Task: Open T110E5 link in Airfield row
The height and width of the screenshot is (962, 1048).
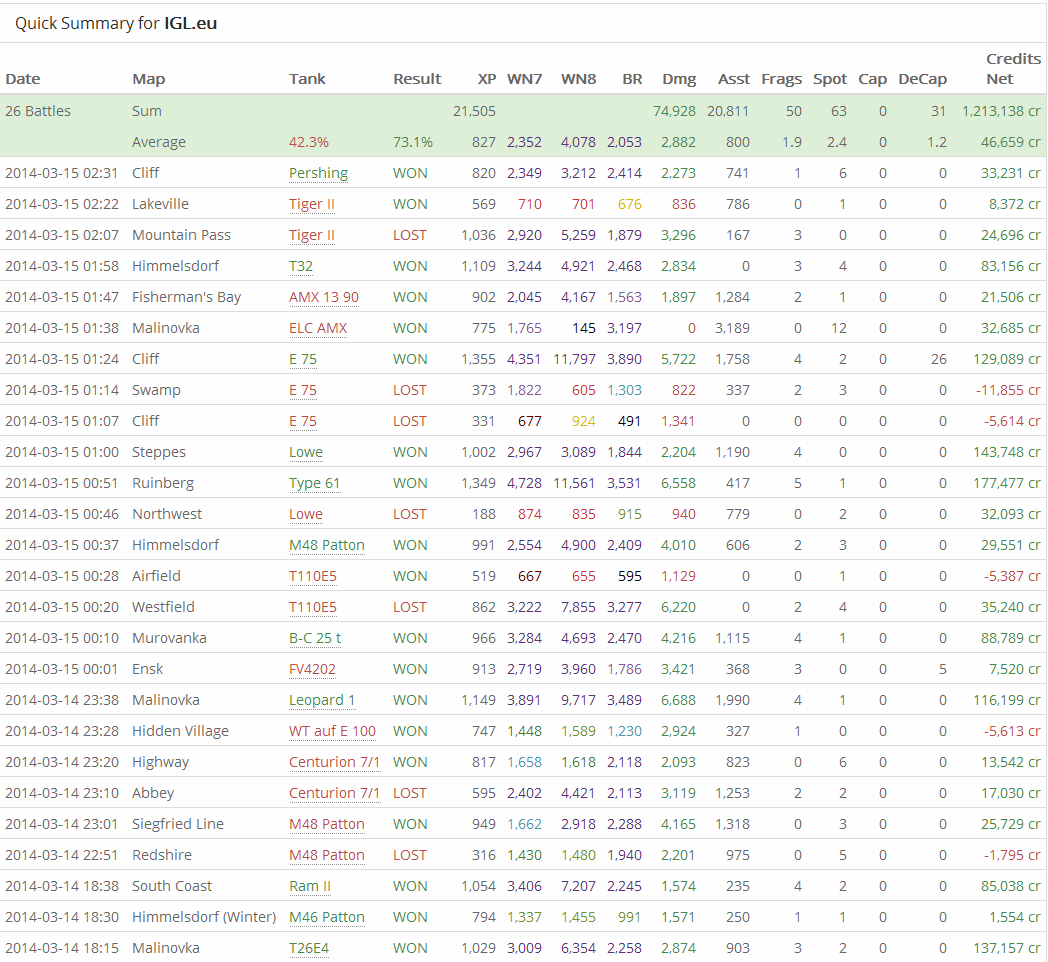Action: [313, 576]
